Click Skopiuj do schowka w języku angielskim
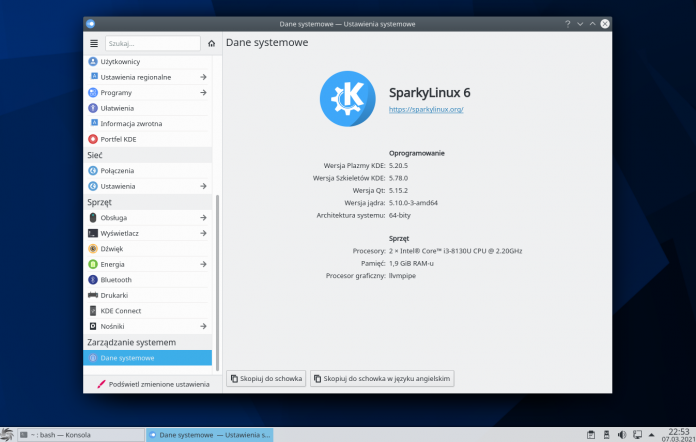Image resolution: width=696 pixels, height=442 pixels. click(383, 379)
